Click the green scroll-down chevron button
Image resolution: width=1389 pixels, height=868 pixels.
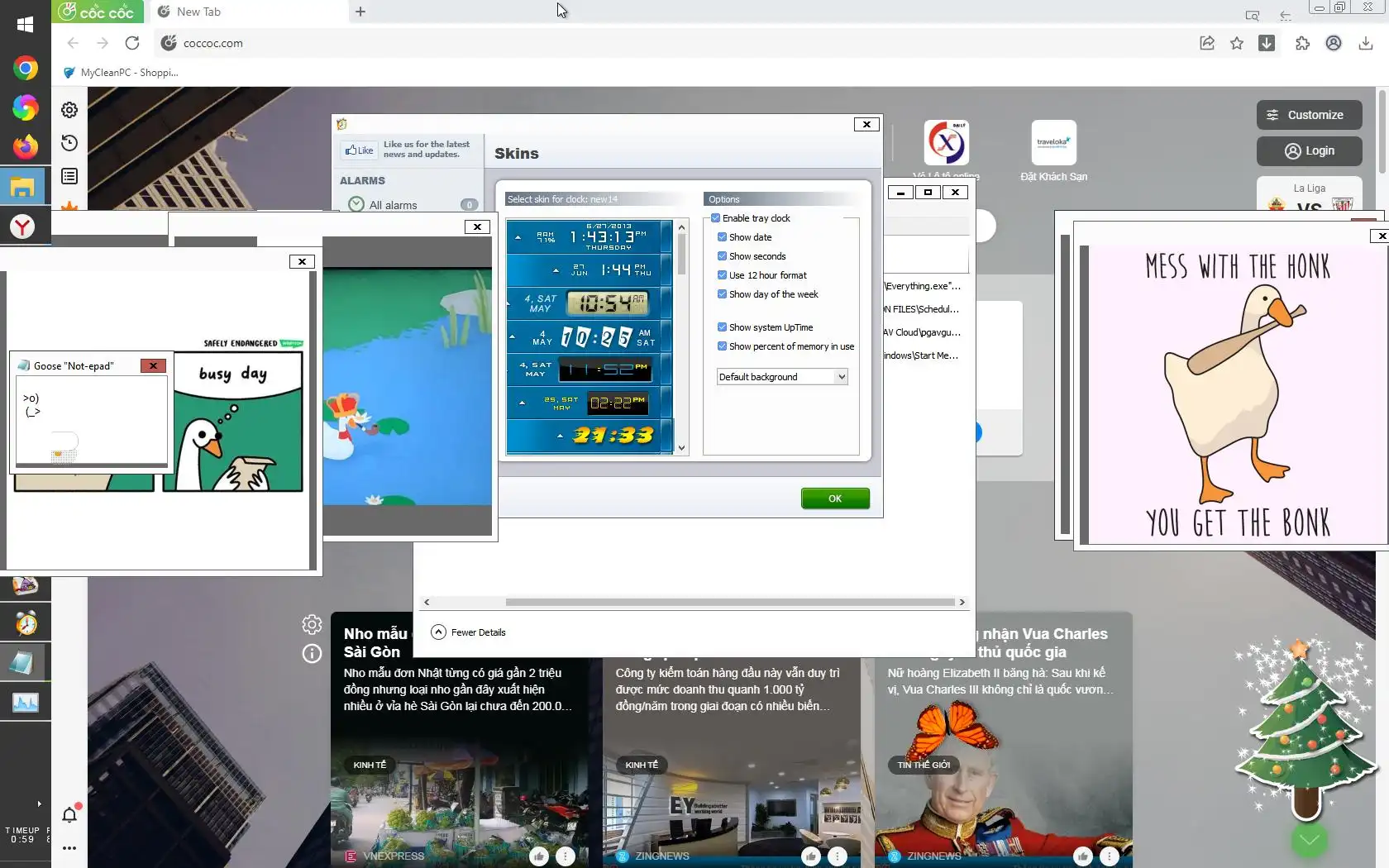pyautogui.click(x=1310, y=841)
